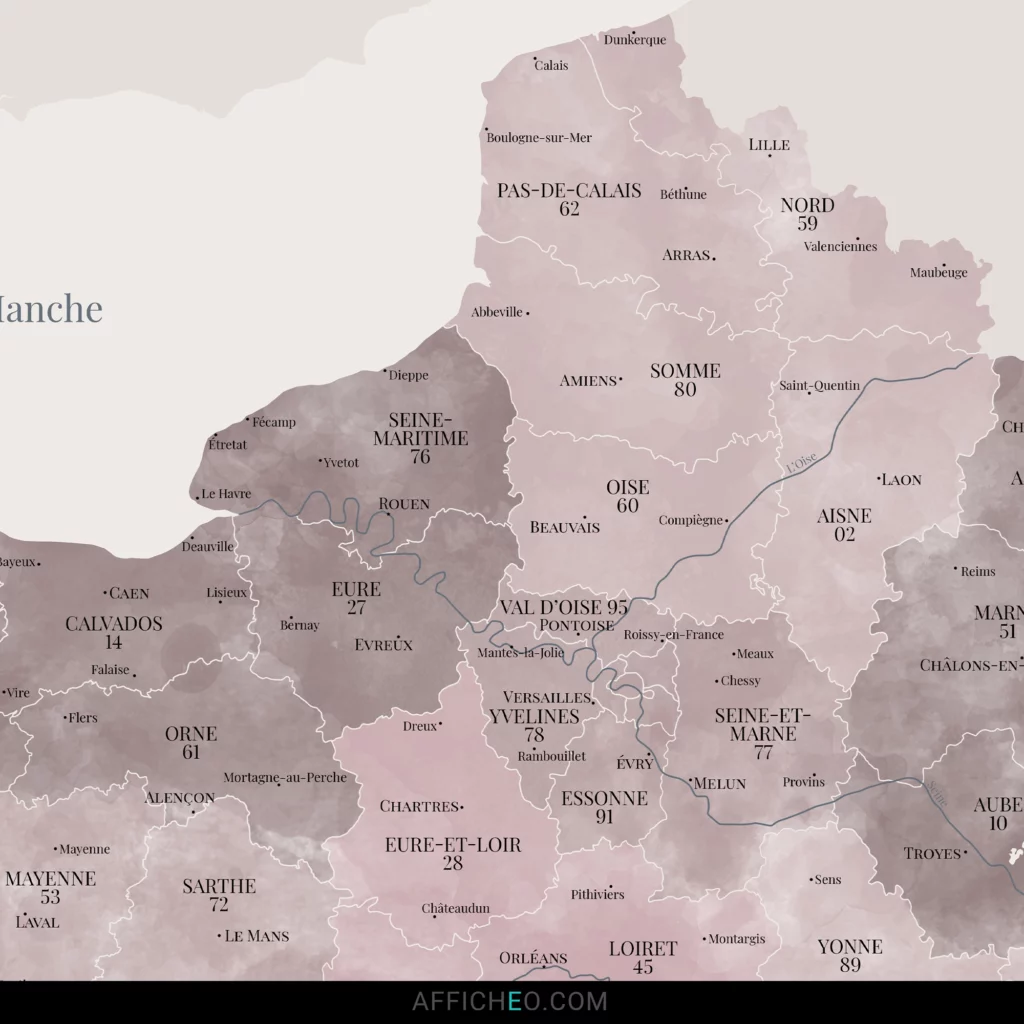The image size is (1024, 1024).
Task: Open the AFFICHEO.COM watermark link
Action: click(511, 999)
